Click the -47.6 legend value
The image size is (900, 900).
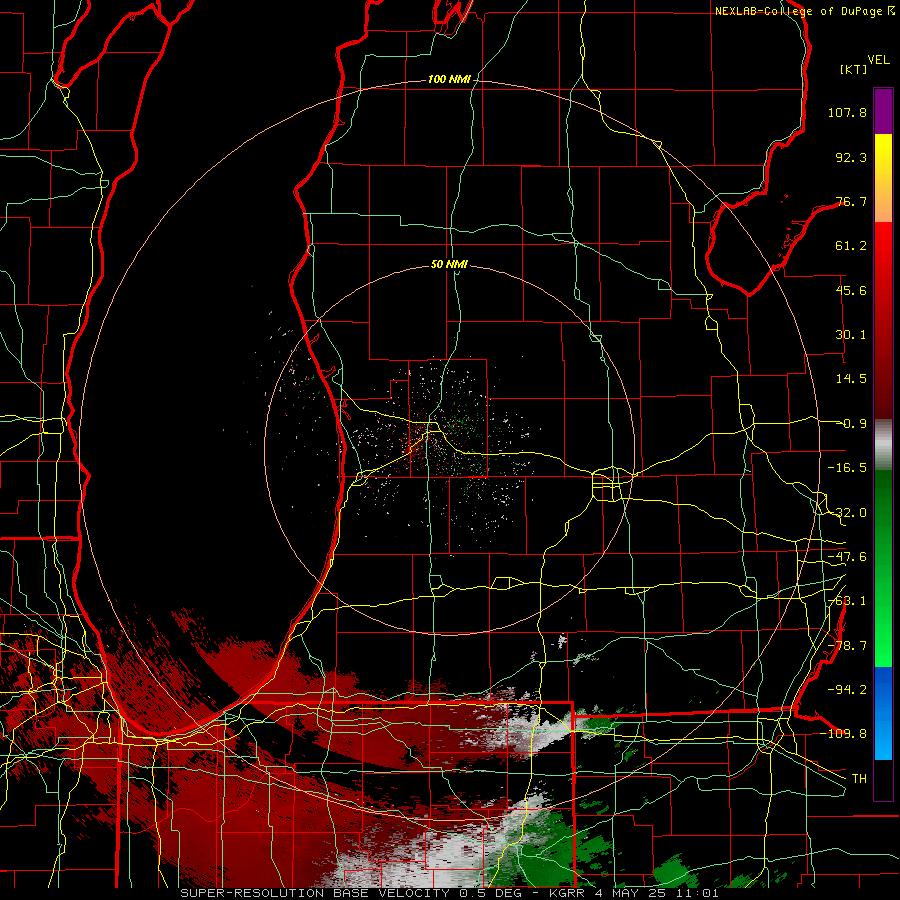847,557
